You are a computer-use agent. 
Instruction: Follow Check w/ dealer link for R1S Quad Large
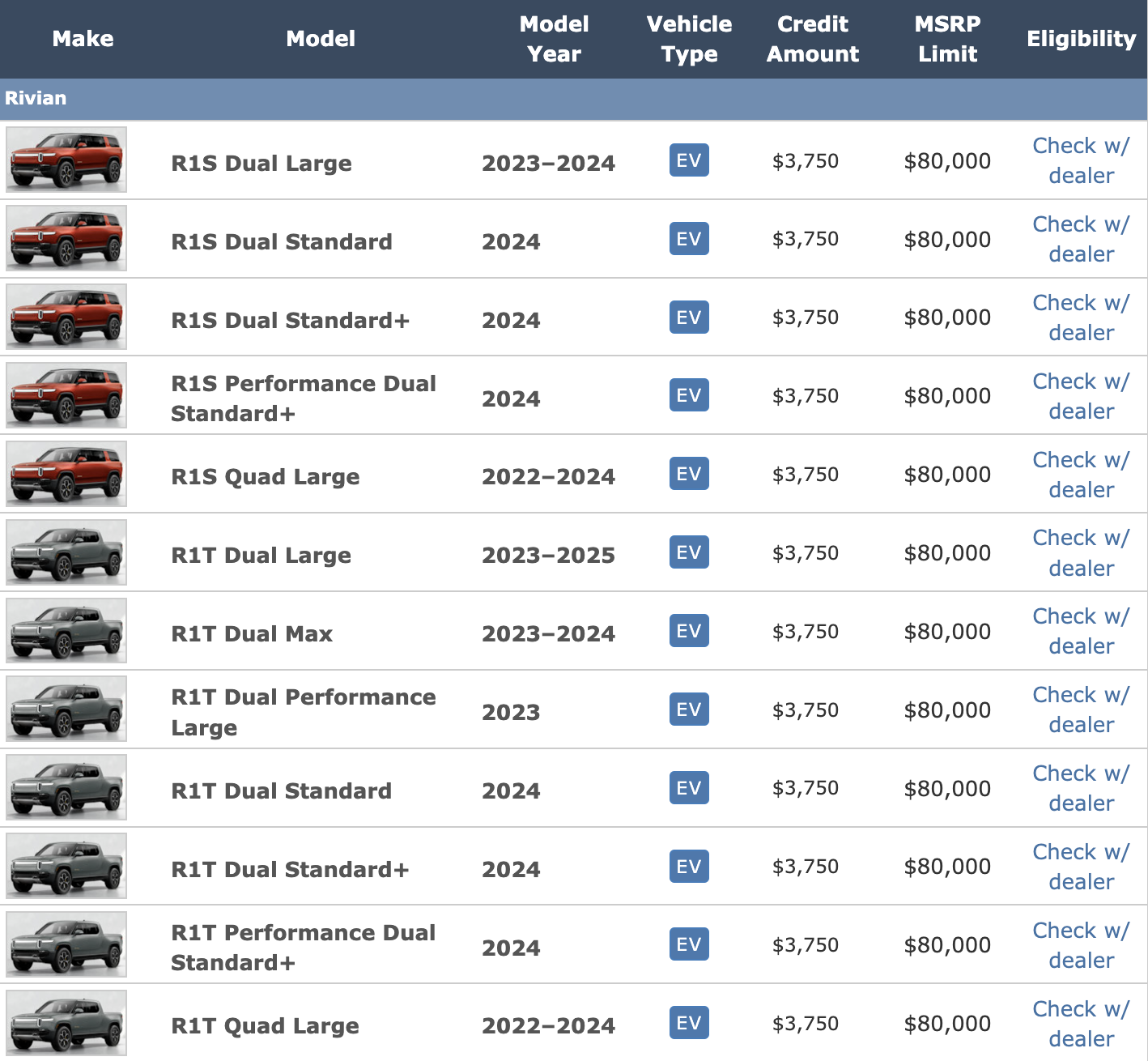[x=1081, y=475]
